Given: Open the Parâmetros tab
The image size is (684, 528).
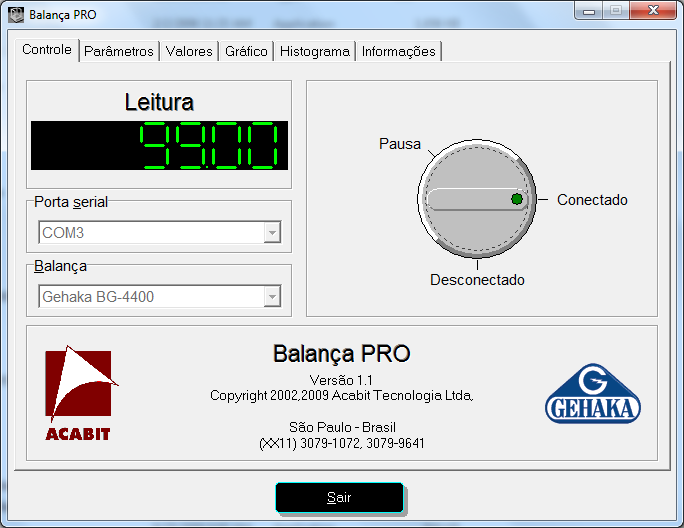Looking at the screenshot, I should [x=119, y=51].
